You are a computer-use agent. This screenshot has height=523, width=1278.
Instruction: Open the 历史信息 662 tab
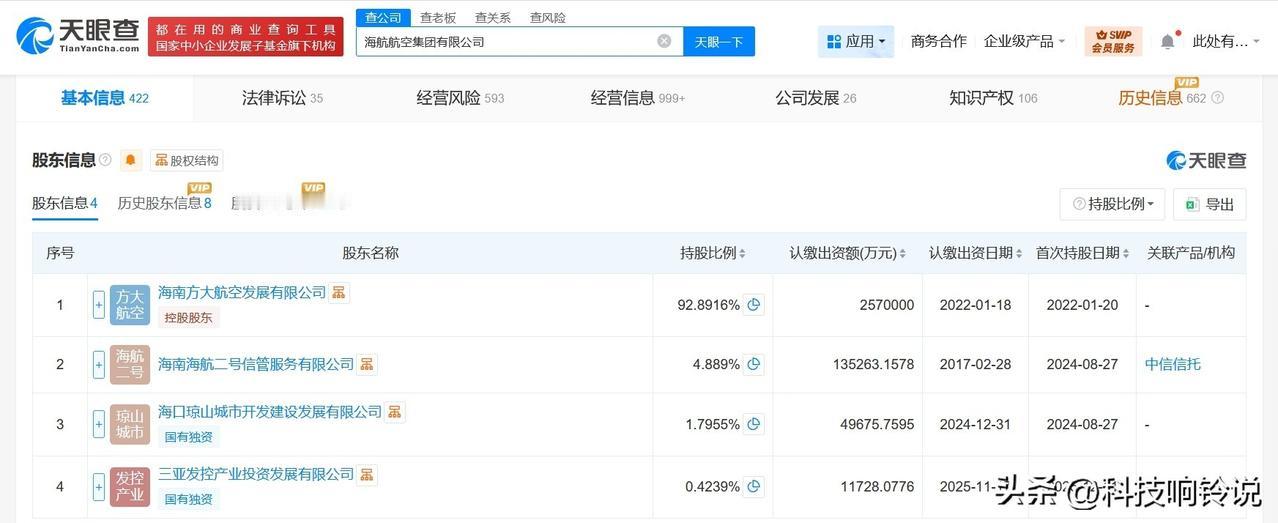(x=1163, y=98)
